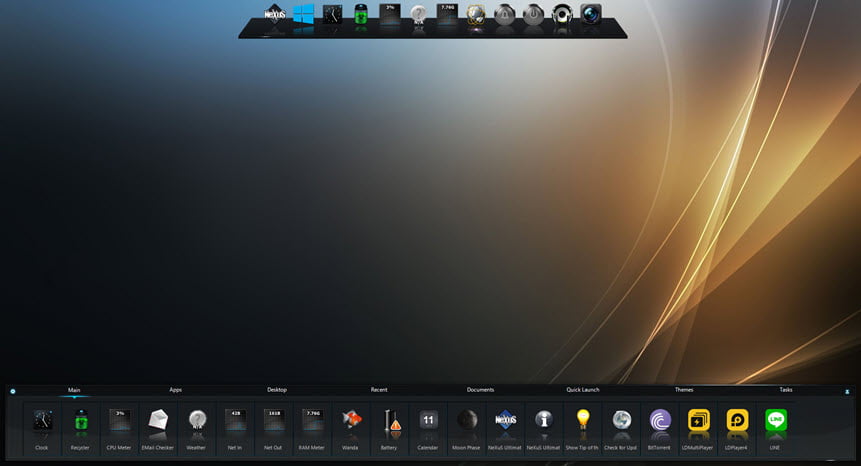Open the green recycler in the top dock

(x=361, y=15)
